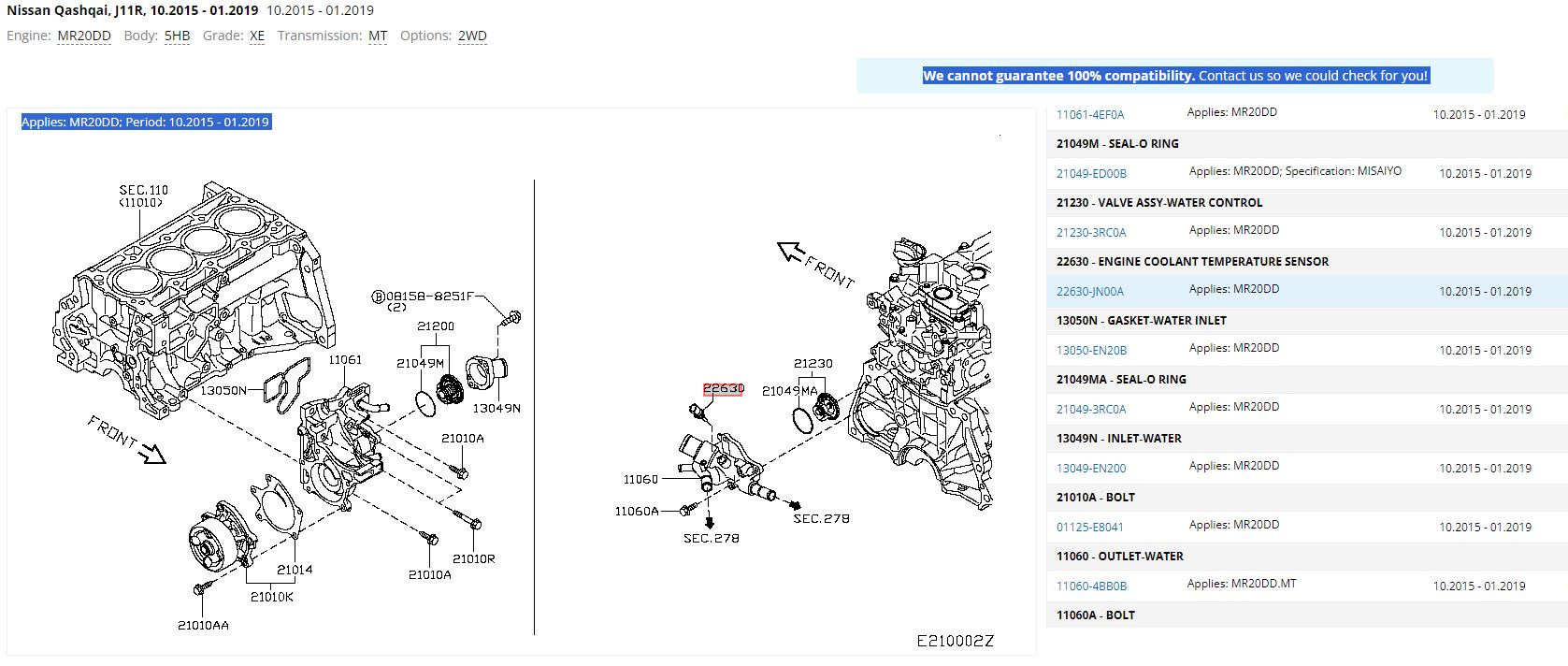Screen dimensions: 1568x666
Task: Select the 'Applies: MR20DD.MT' text
Action: [x=1242, y=584]
